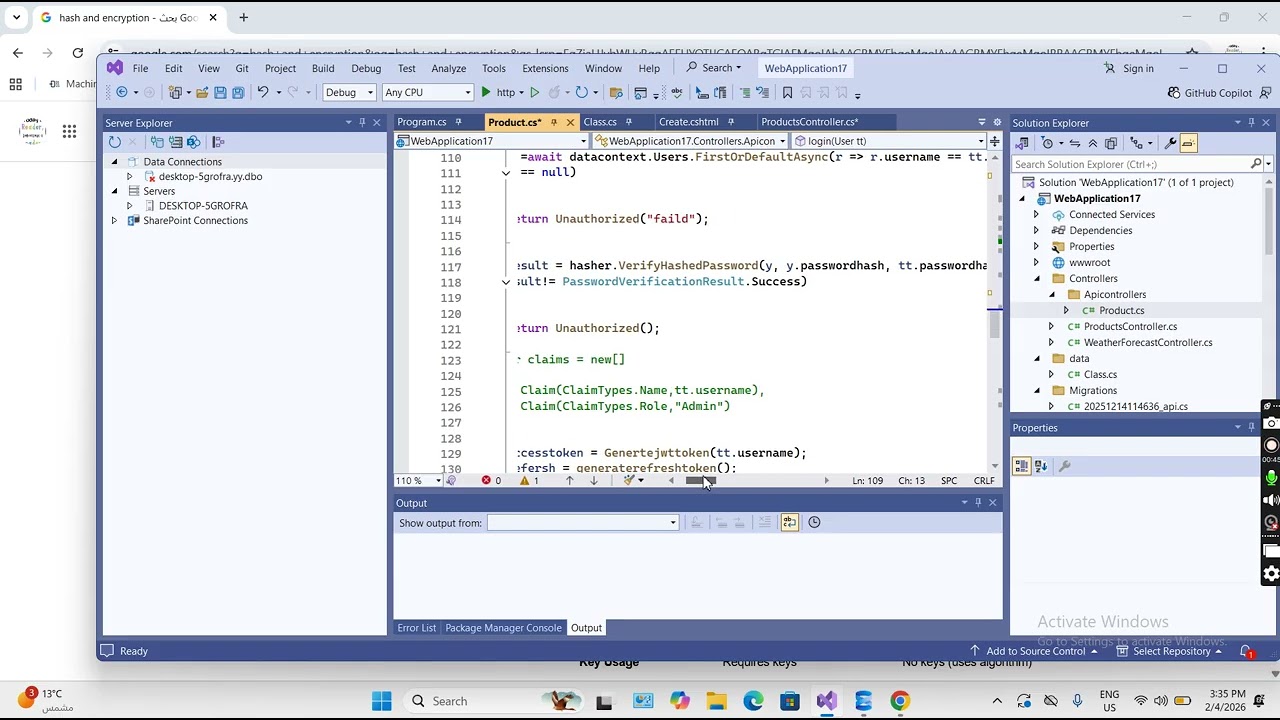Open the Extensions menu
This screenshot has height=720, width=1280.
(545, 68)
